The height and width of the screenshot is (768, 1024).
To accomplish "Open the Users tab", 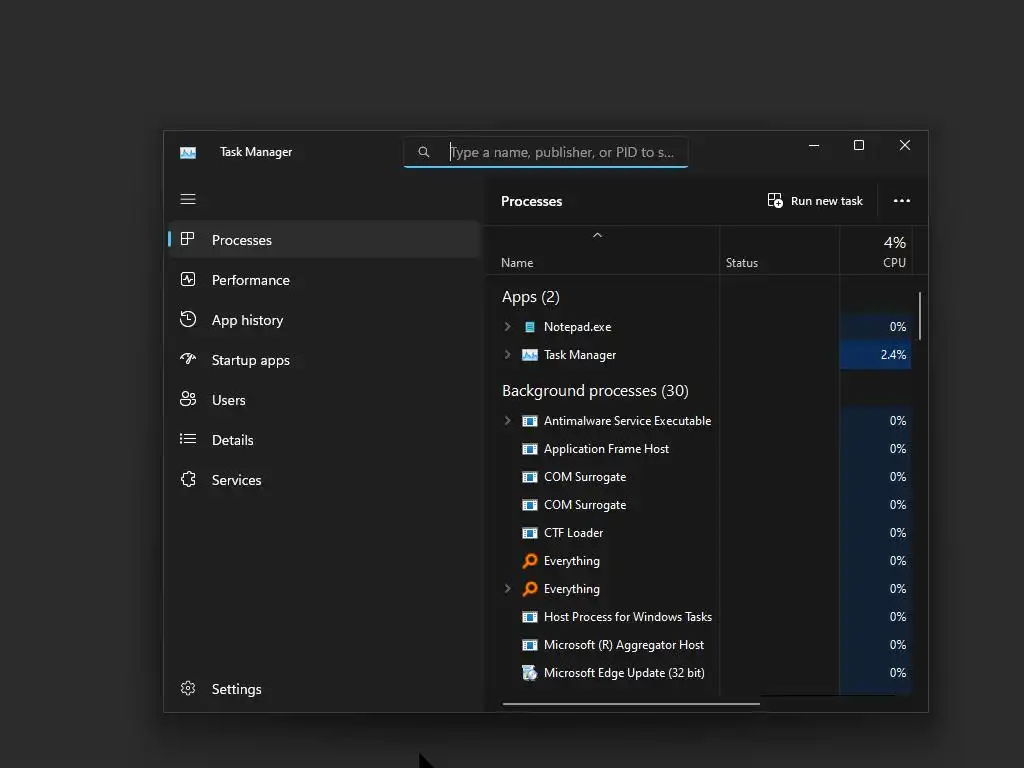I will [324, 400].
